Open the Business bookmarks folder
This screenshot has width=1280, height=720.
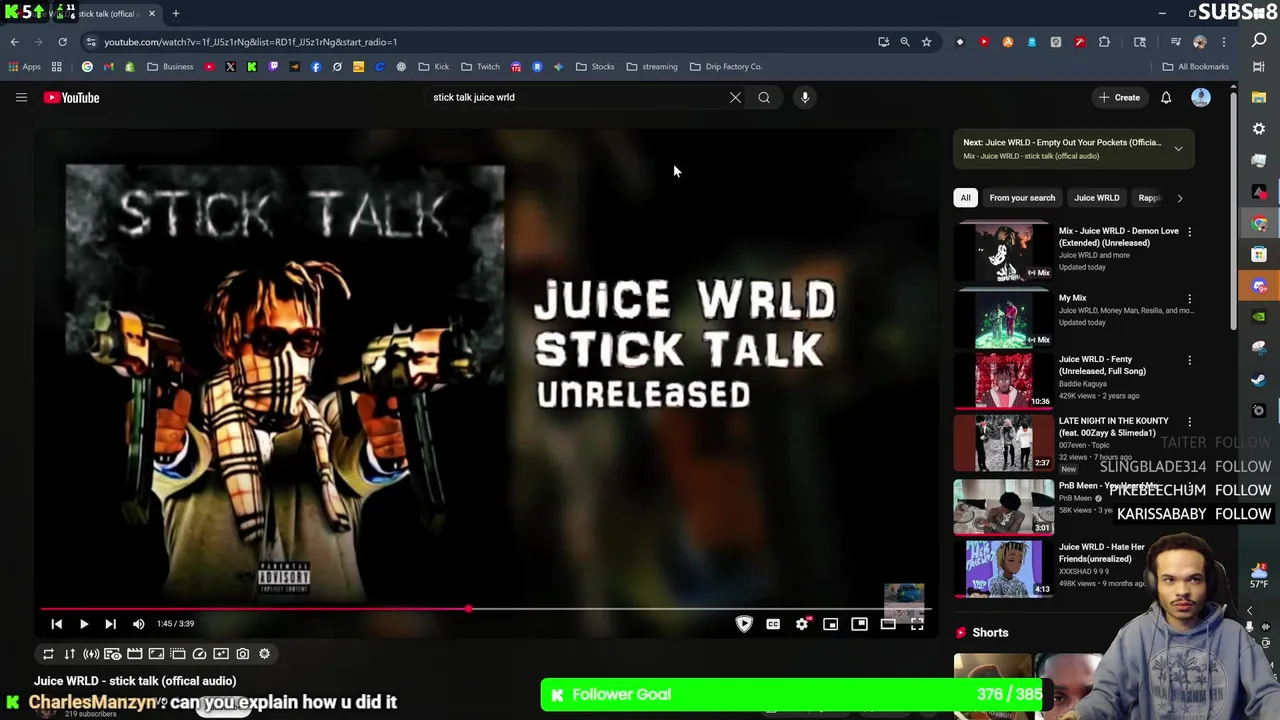click(x=170, y=67)
